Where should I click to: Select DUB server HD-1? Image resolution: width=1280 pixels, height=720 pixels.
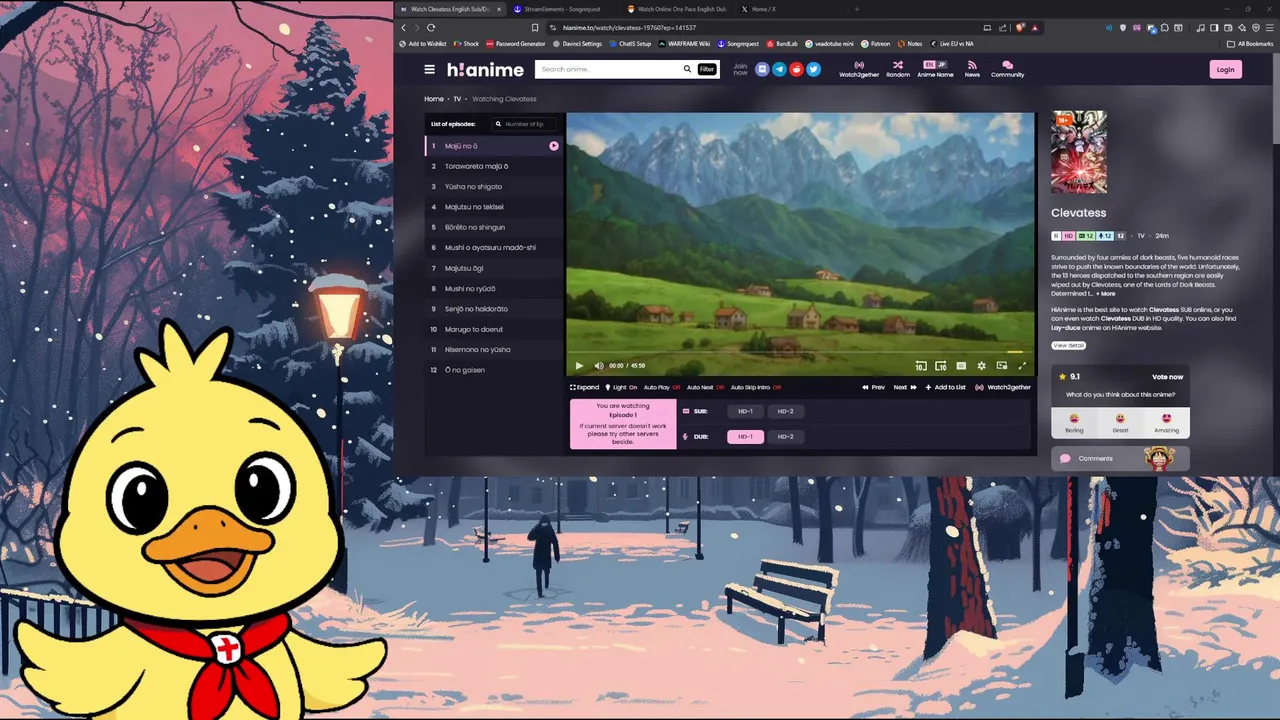(x=745, y=436)
